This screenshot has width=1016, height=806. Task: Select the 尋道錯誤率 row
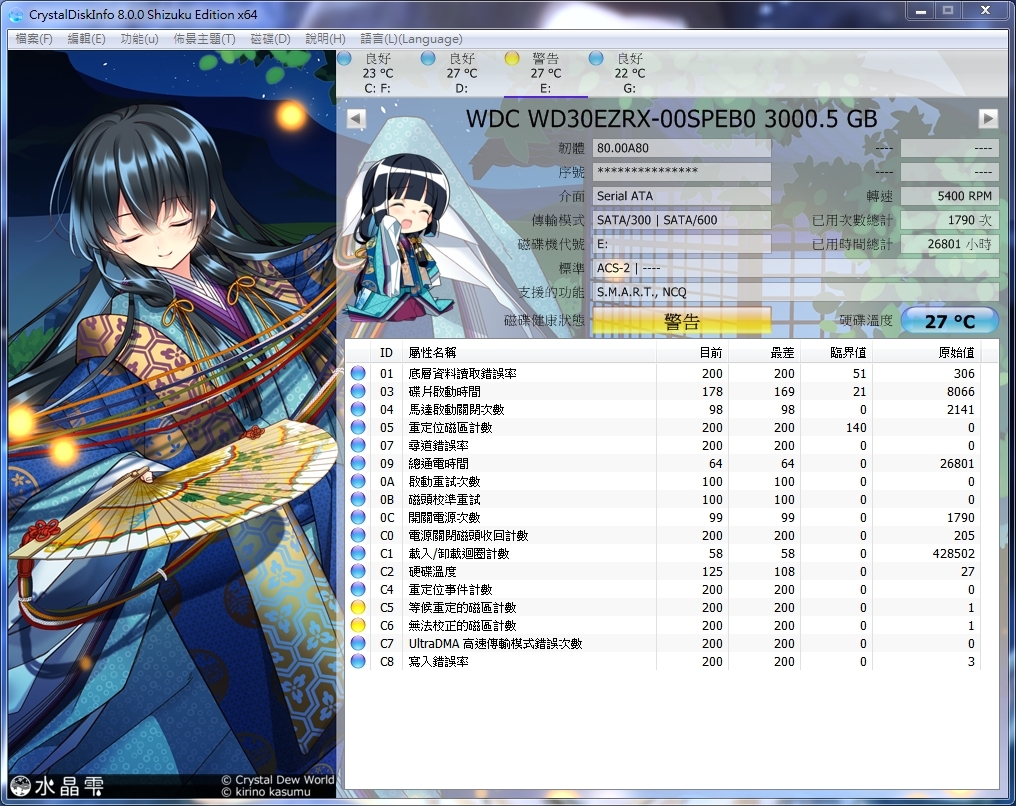point(663,446)
